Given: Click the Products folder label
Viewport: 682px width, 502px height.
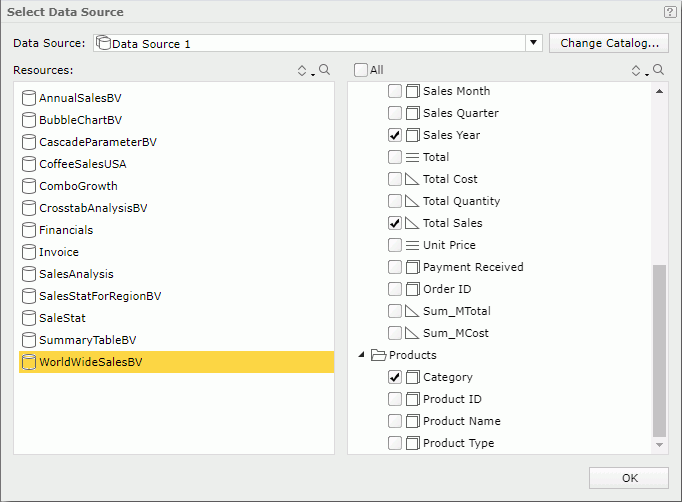Looking at the screenshot, I should [x=413, y=355].
